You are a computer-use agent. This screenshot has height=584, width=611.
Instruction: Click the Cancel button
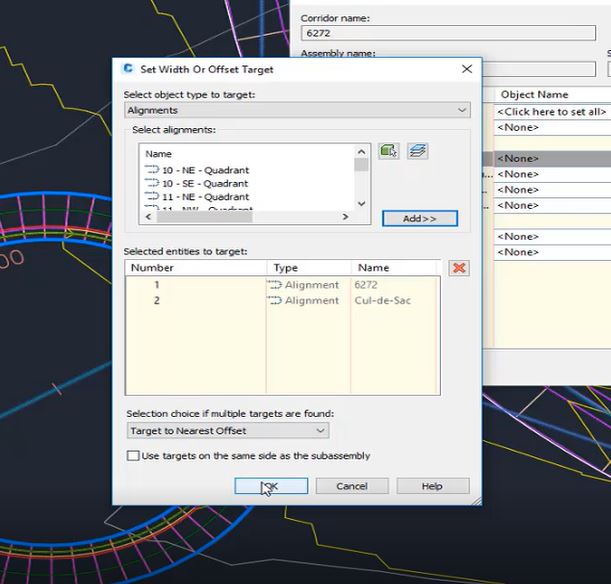(352, 486)
